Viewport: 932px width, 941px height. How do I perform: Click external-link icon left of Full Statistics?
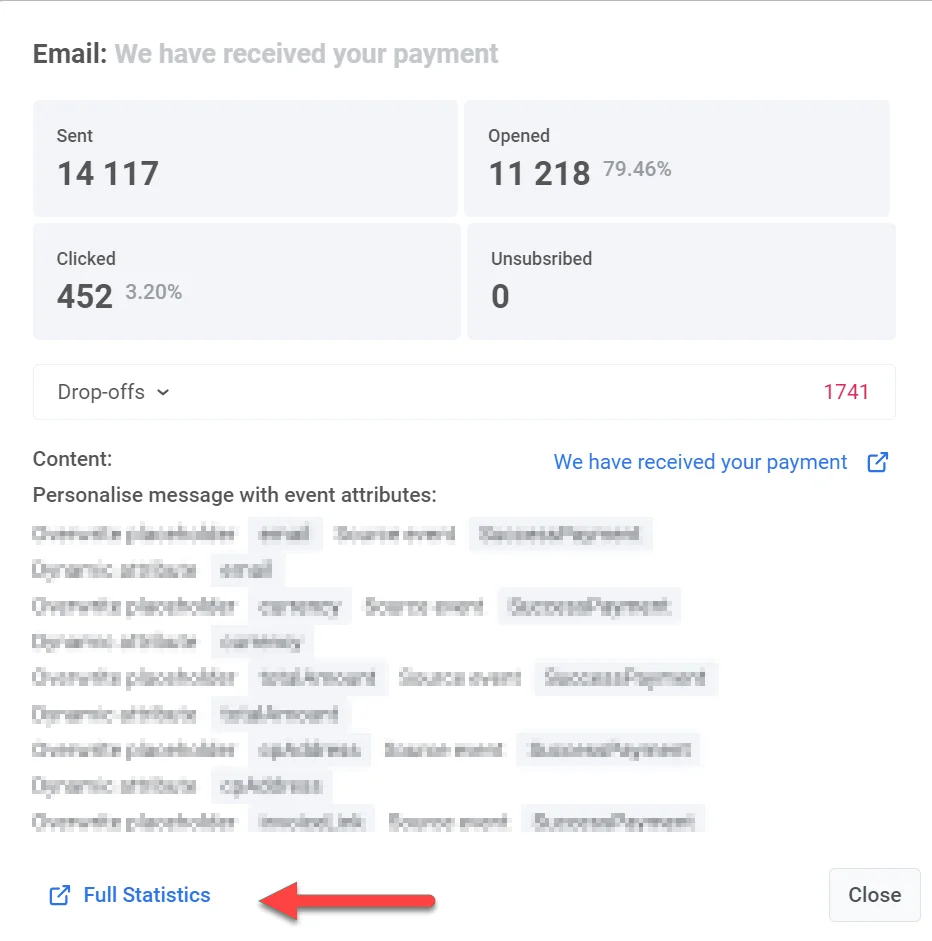coord(60,895)
